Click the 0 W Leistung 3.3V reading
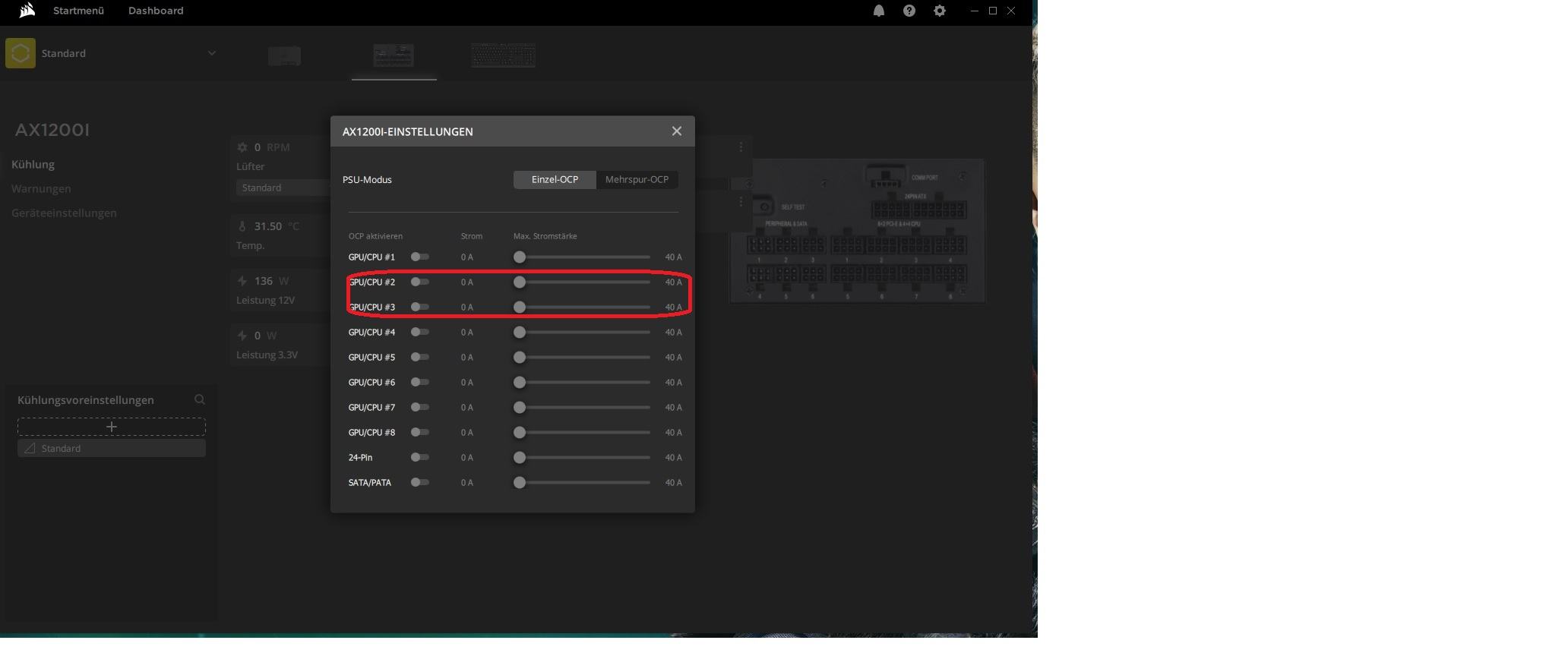 (x=265, y=336)
